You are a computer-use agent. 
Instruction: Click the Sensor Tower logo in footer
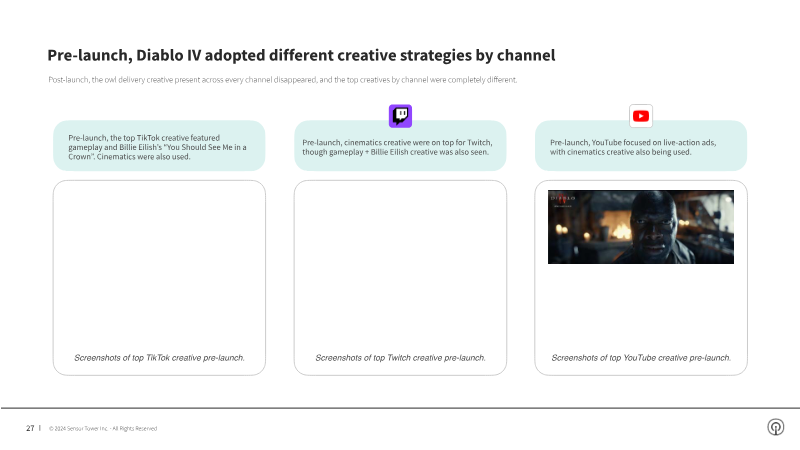click(x=775, y=428)
